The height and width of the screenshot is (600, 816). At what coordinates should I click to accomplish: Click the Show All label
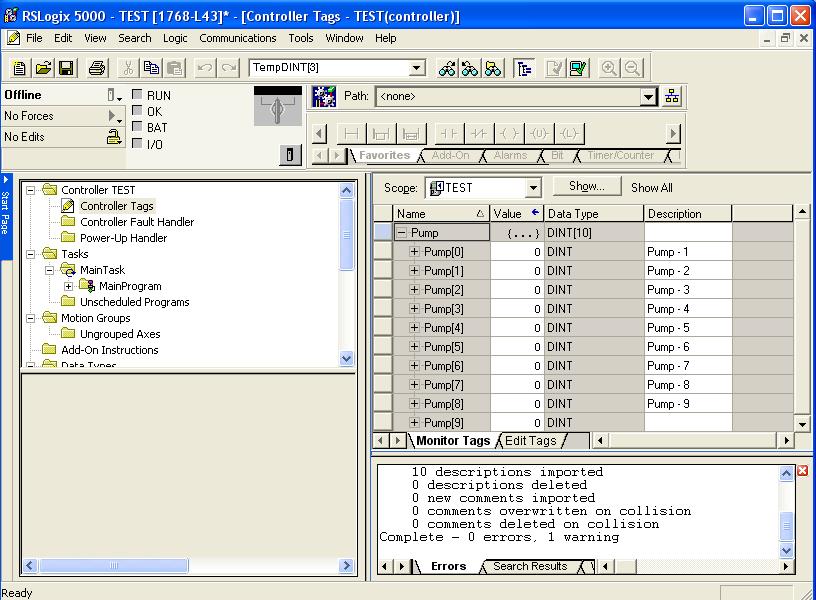pos(652,187)
